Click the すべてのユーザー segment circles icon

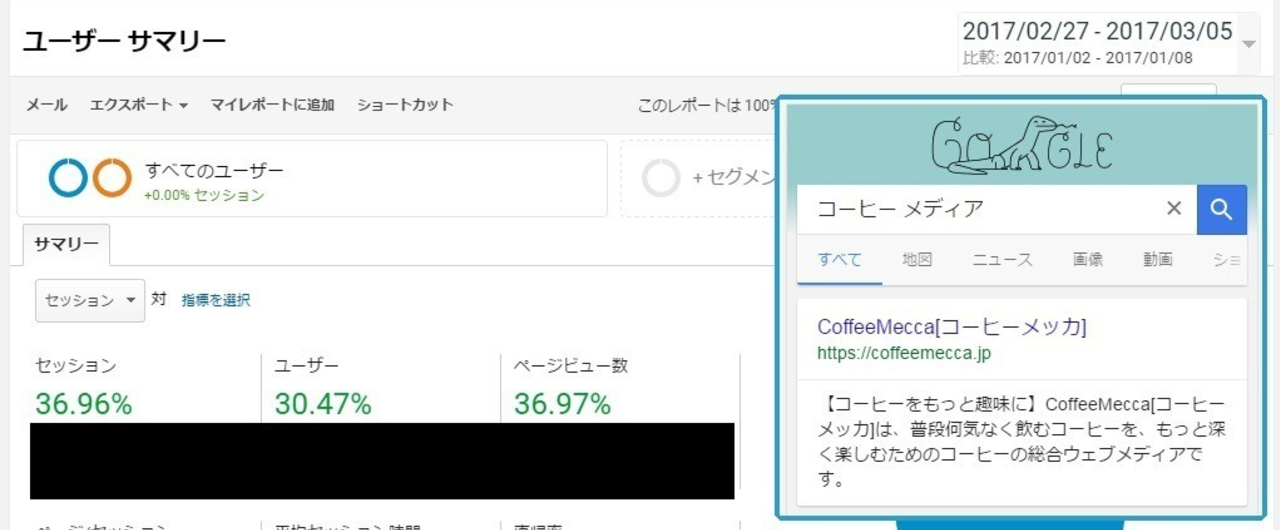90,178
